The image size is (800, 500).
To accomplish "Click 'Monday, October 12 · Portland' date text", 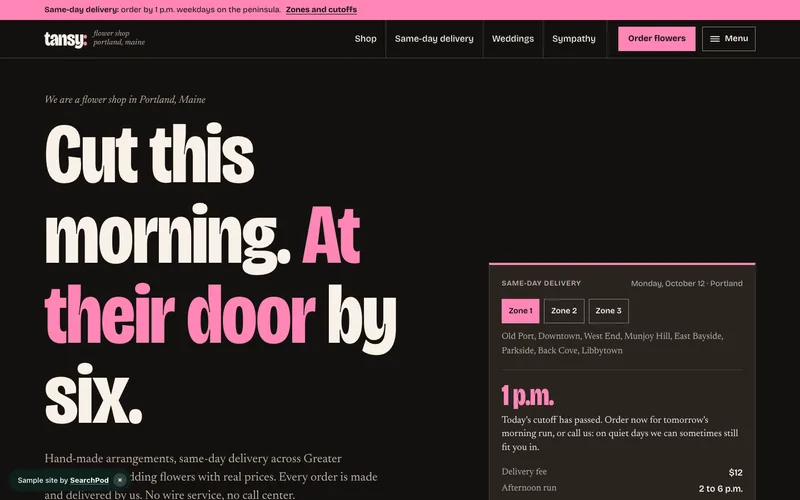I will 687,283.
